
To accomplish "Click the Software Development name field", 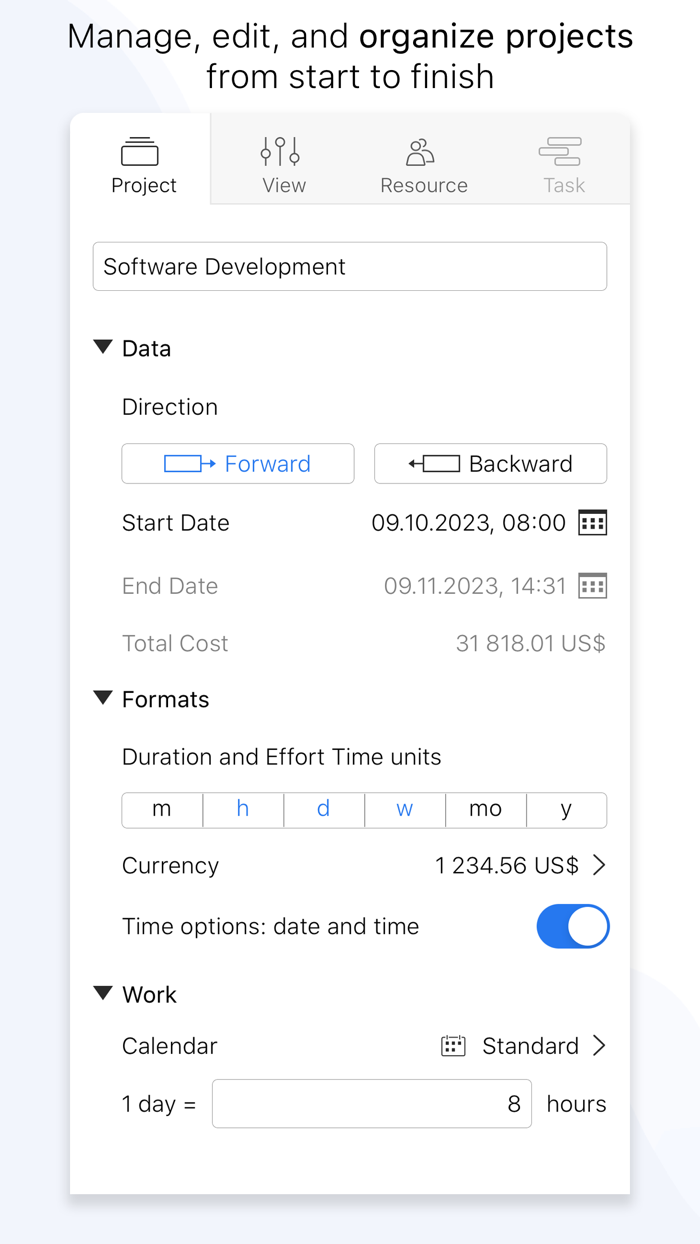I will click(349, 266).
